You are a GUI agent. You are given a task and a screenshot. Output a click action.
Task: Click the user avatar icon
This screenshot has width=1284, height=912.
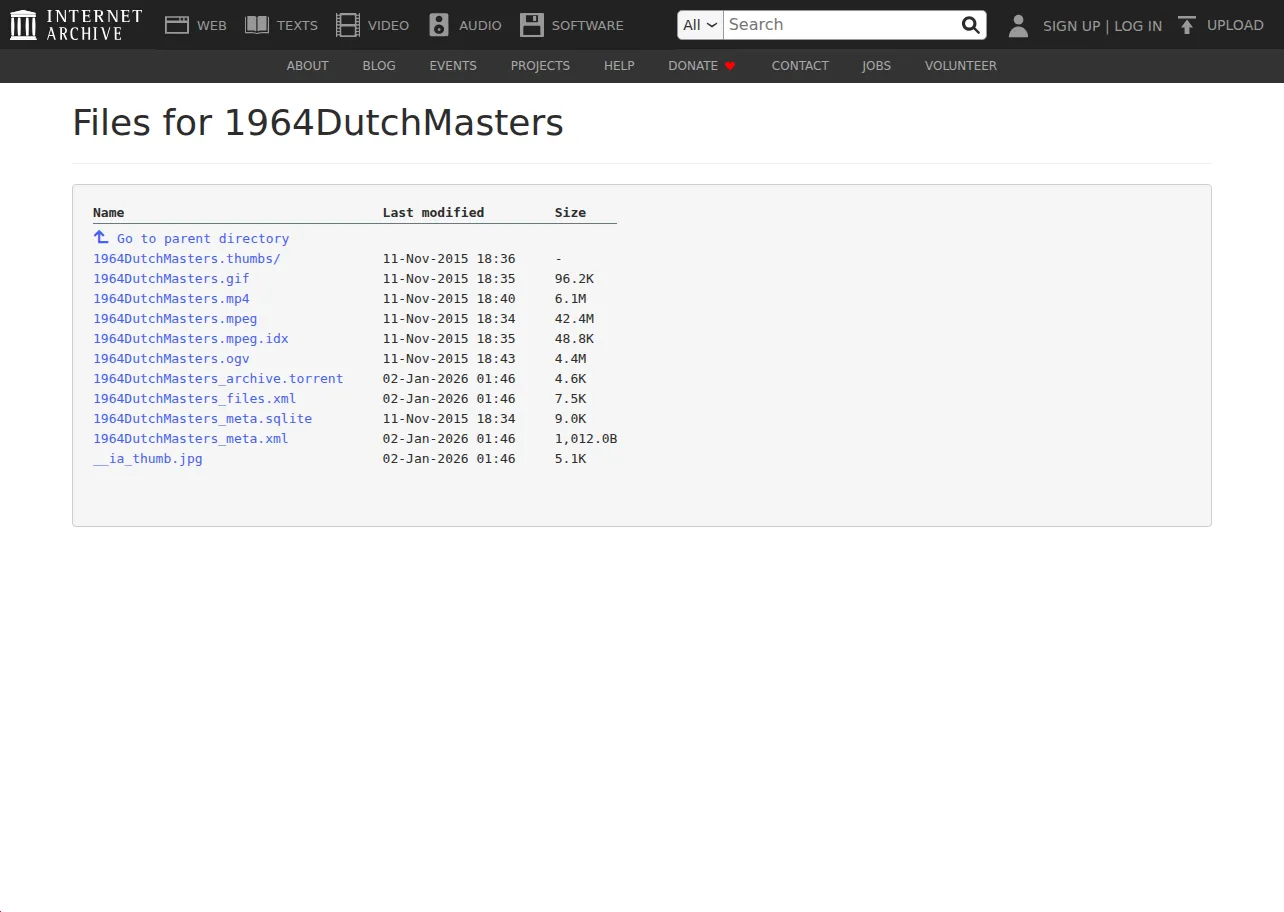pyautogui.click(x=1018, y=25)
